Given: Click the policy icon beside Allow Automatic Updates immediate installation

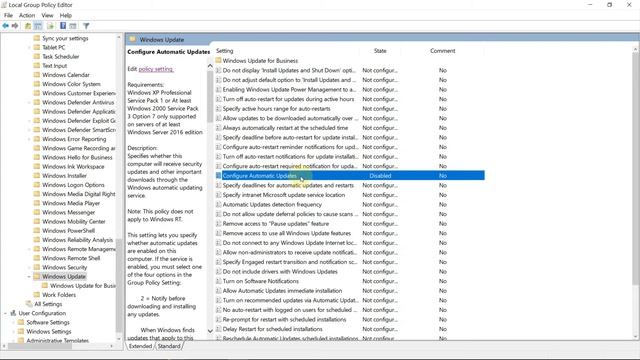Looking at the screenshot, I should 218,291.
